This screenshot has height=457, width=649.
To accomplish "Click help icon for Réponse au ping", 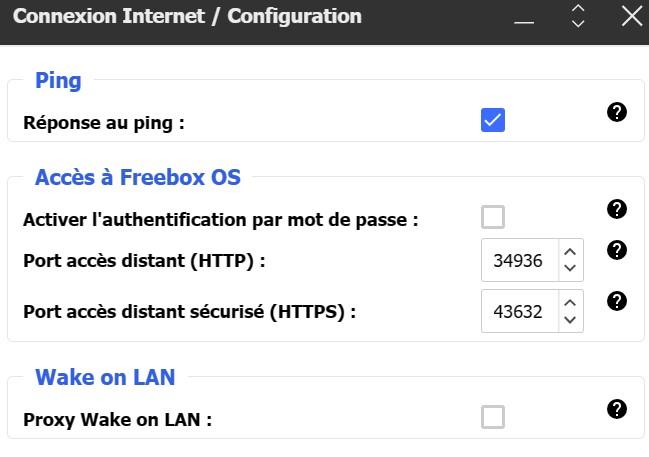I will 617,112.
